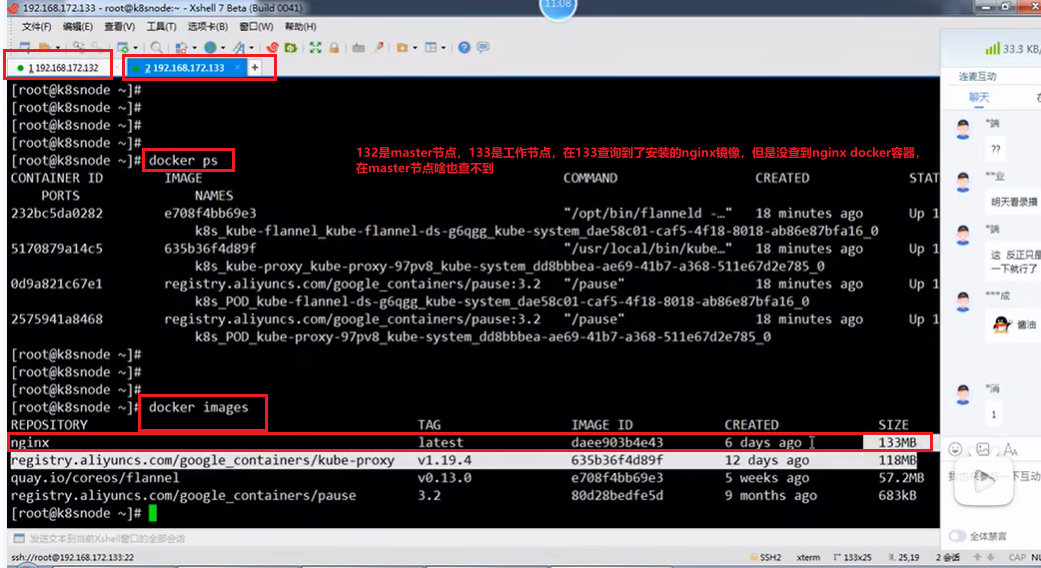Click the xterm status bar entry
1041x568 pixels.
pyautogui.click(x=808, y=557)
